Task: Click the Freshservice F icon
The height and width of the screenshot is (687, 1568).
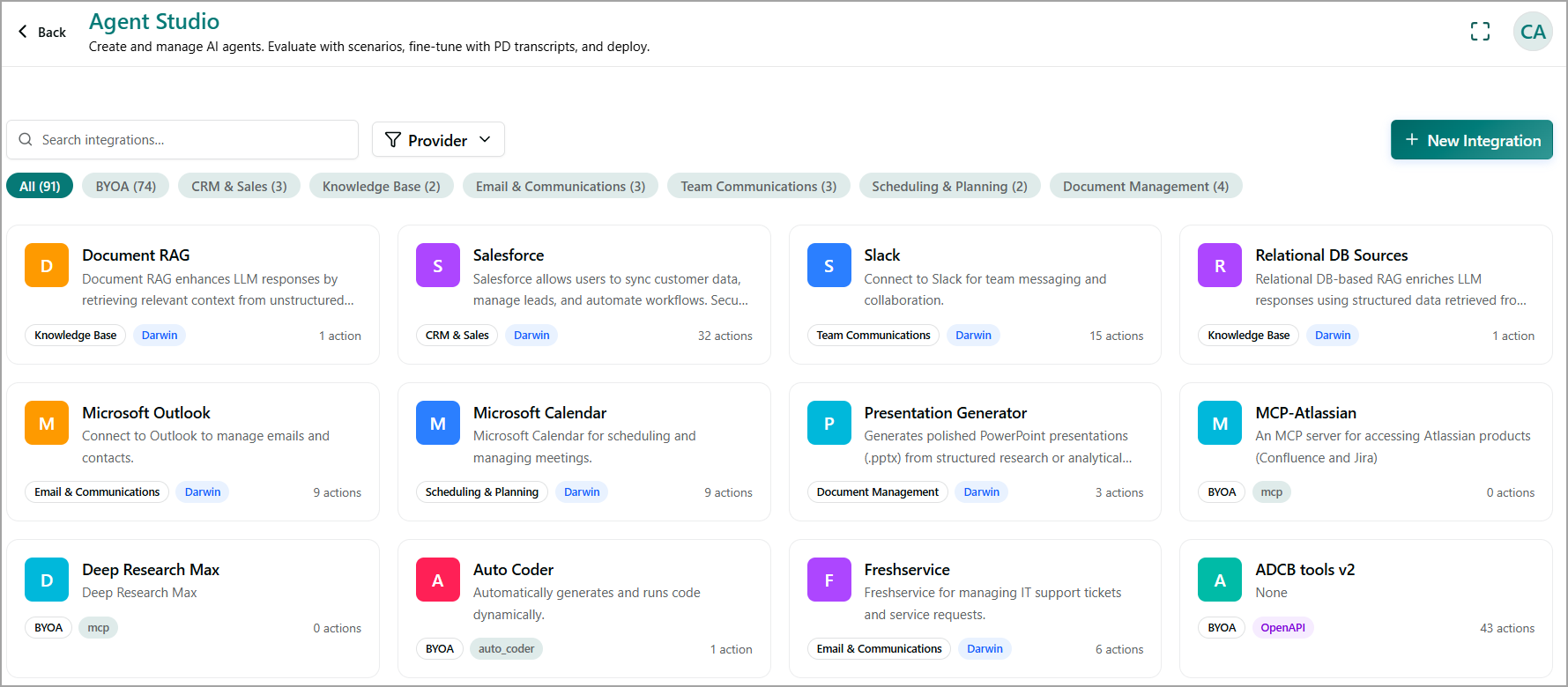Action: (829, 580)
